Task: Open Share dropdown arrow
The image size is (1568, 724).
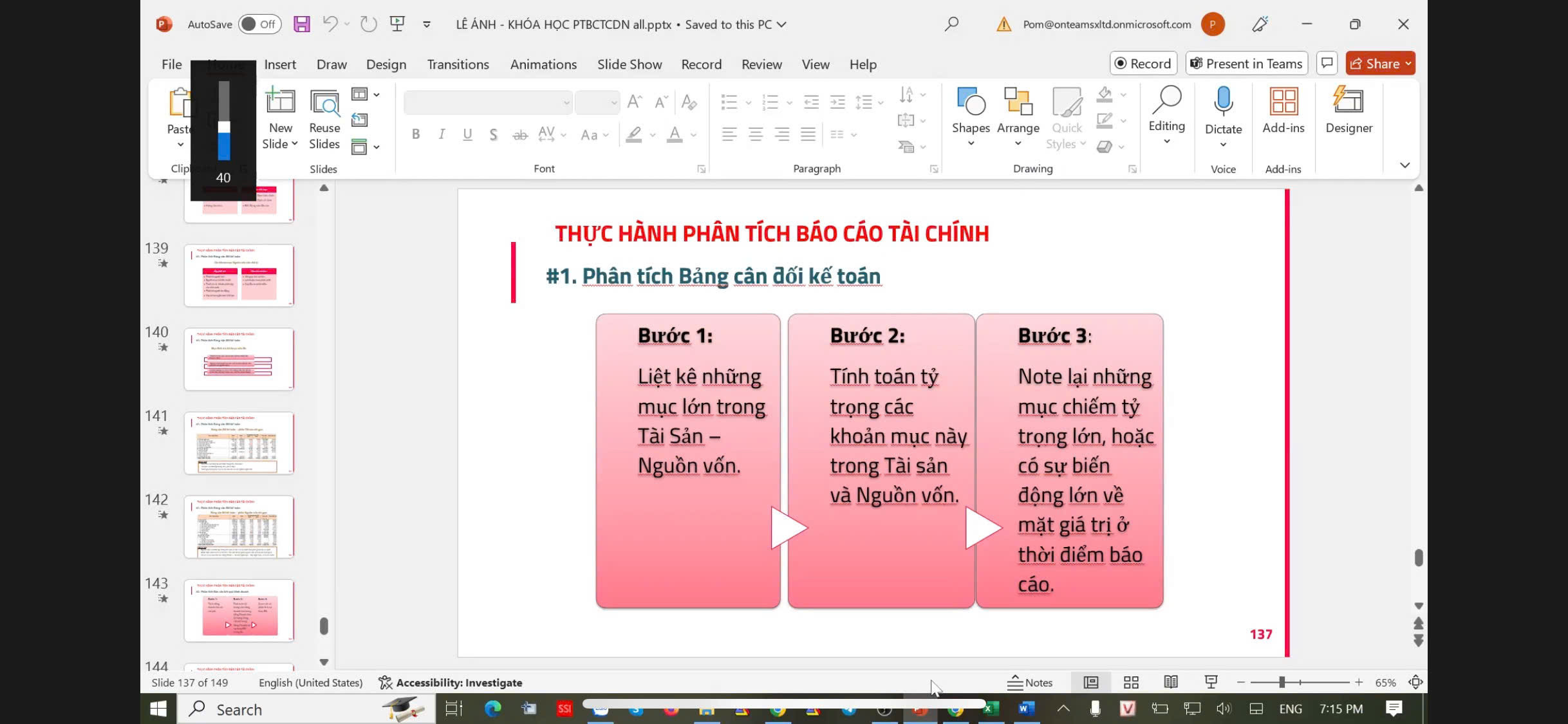Action: coord(1408,63)
